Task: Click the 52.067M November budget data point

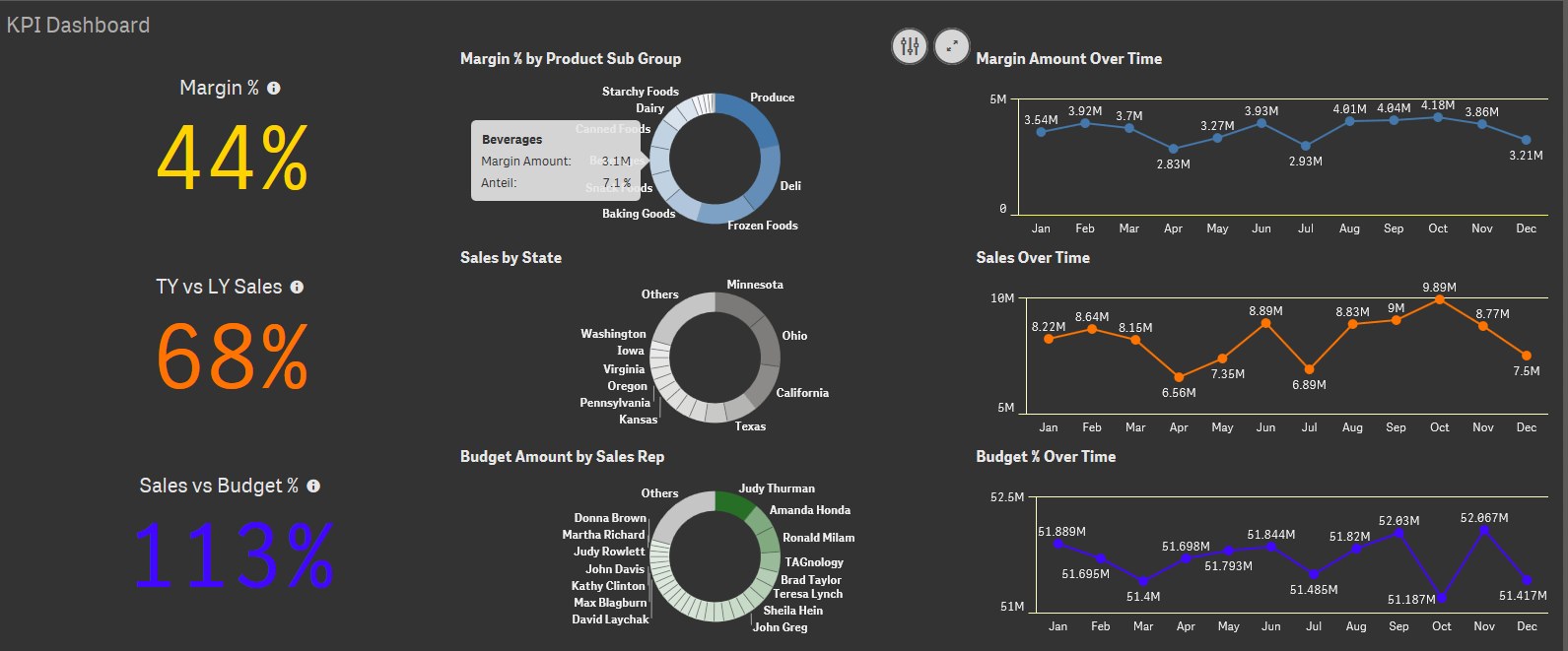Action: point(1484,531)
